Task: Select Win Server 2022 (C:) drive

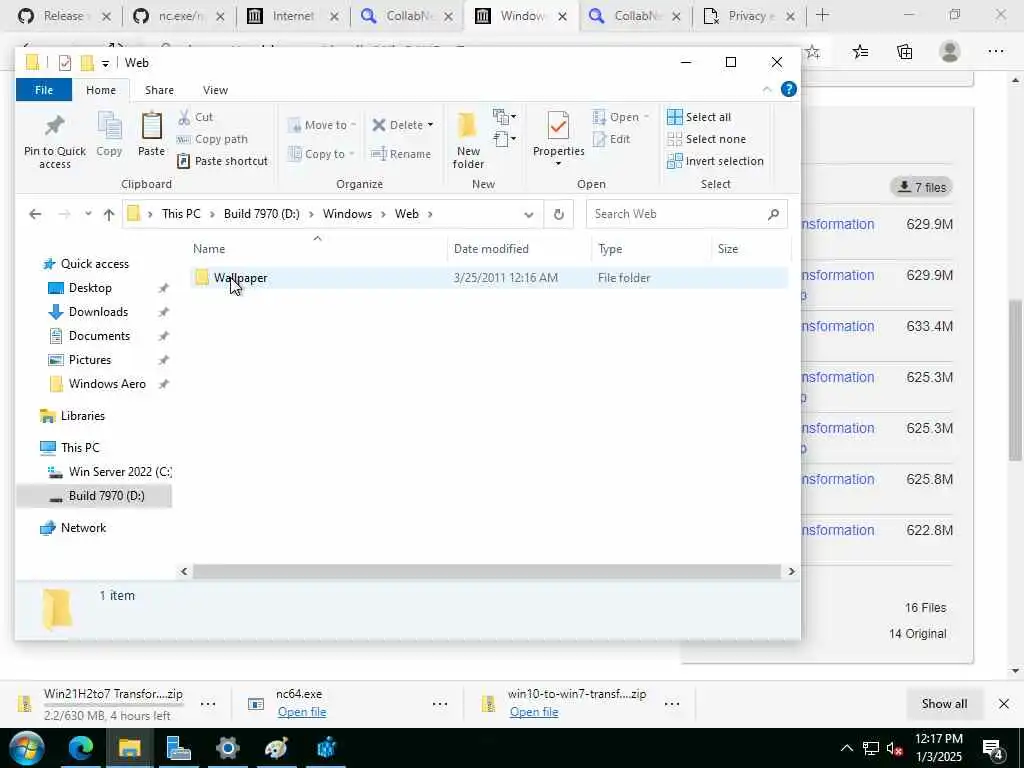Action: (110, 472)
